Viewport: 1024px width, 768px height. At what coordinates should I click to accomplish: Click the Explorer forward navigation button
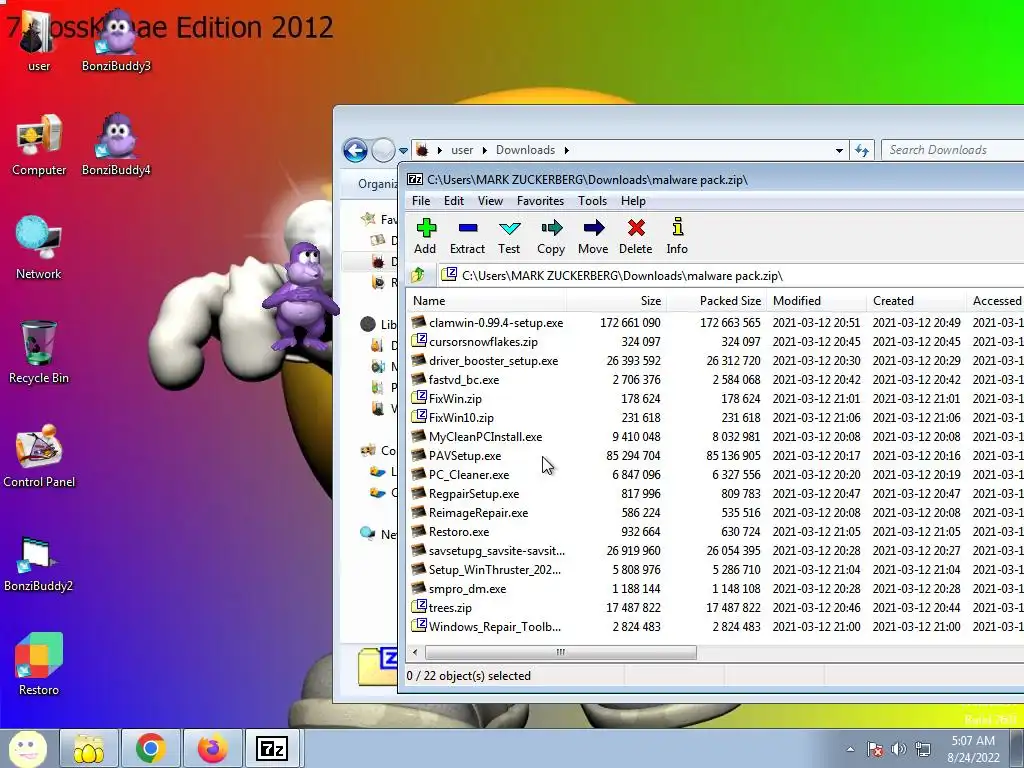coord(383,150)
